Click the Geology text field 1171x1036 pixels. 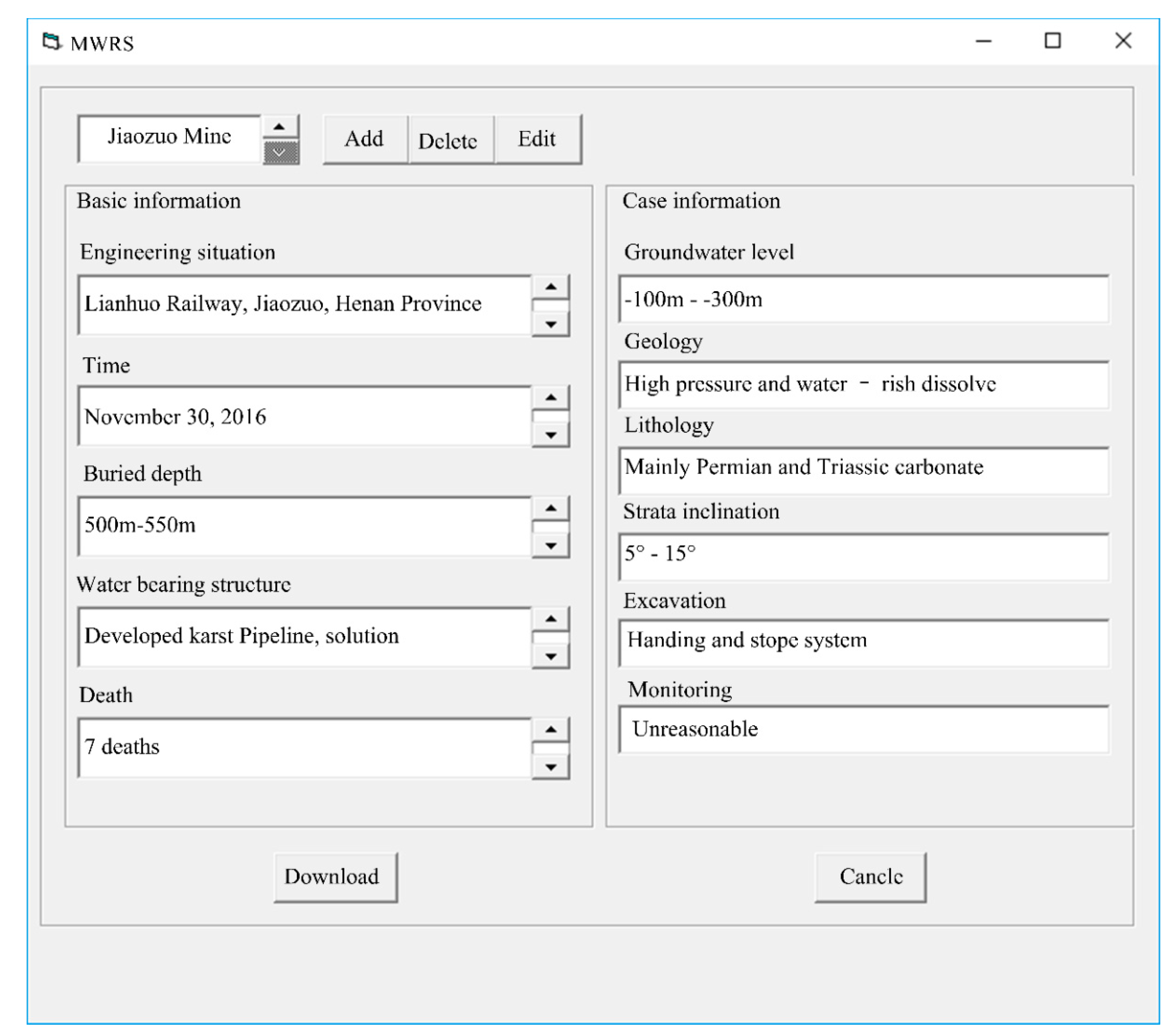click(863, 384)
